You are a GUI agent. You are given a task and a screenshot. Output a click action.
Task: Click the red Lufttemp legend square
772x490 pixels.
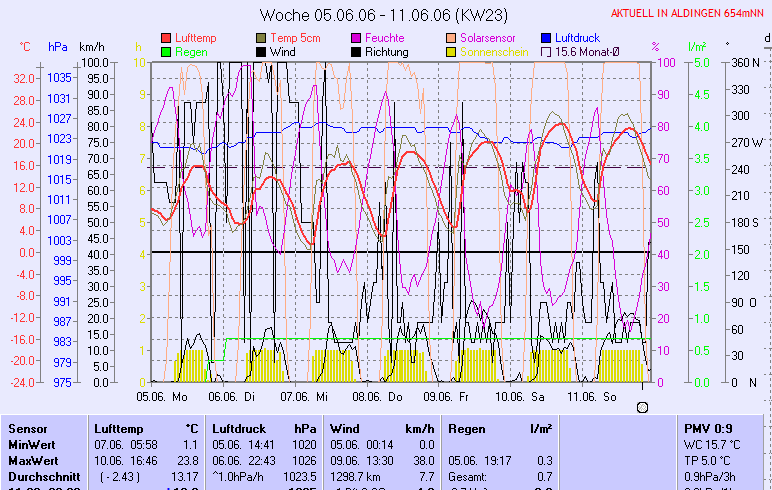pos(166,38)
